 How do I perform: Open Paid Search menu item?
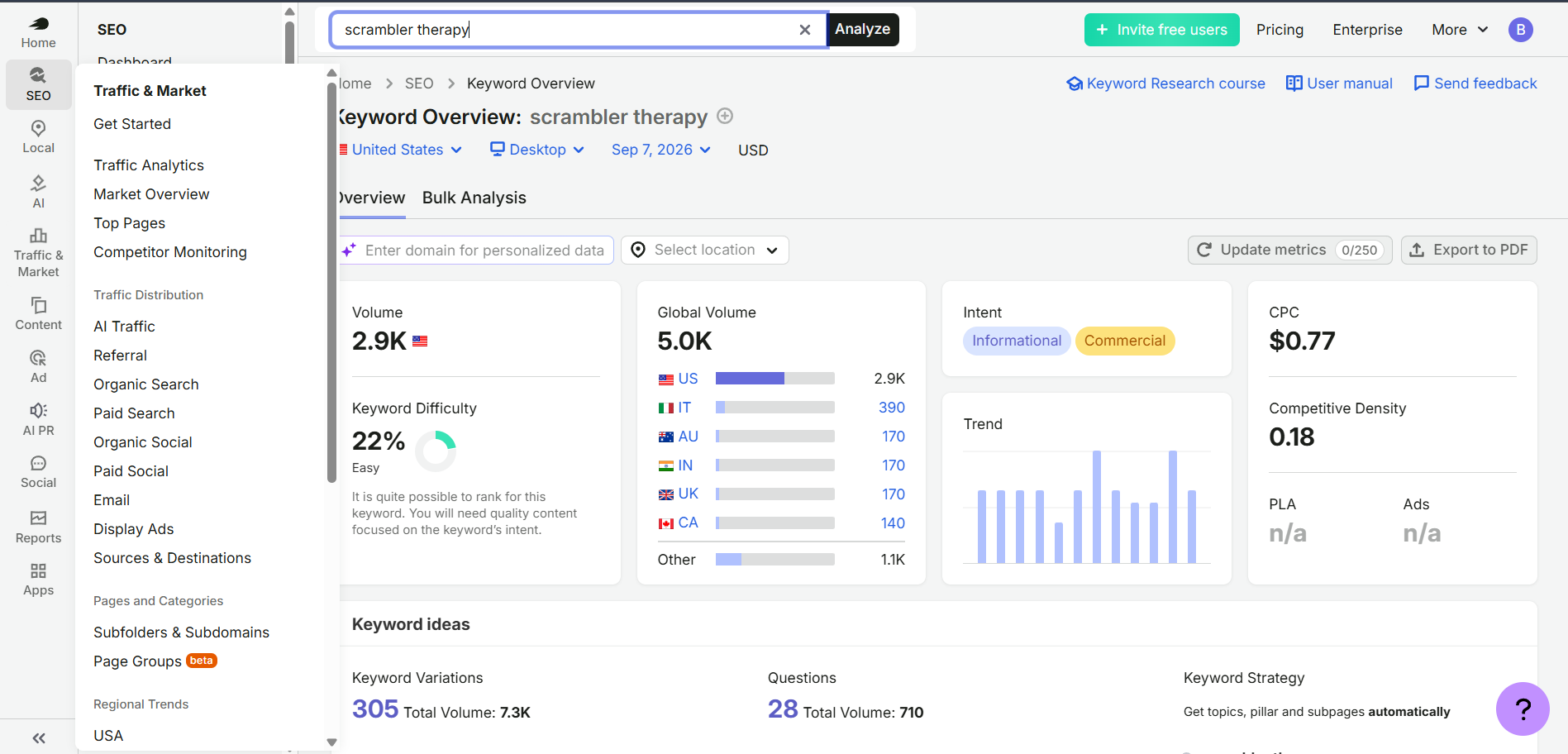pos(134,413)
